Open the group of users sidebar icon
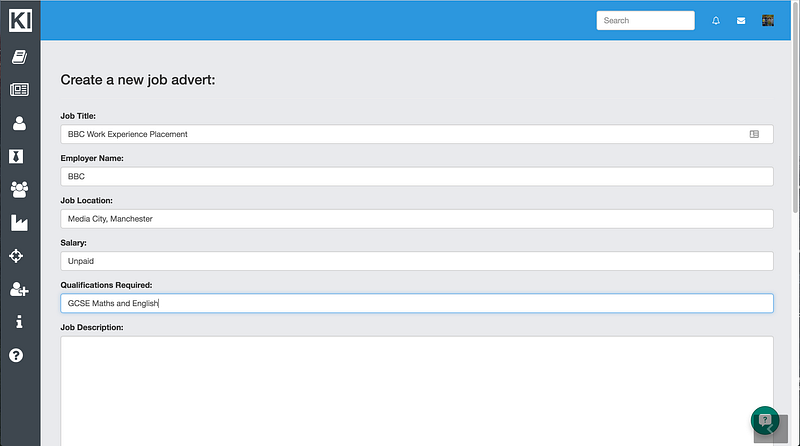800x446 pixels. coord(19,189)
